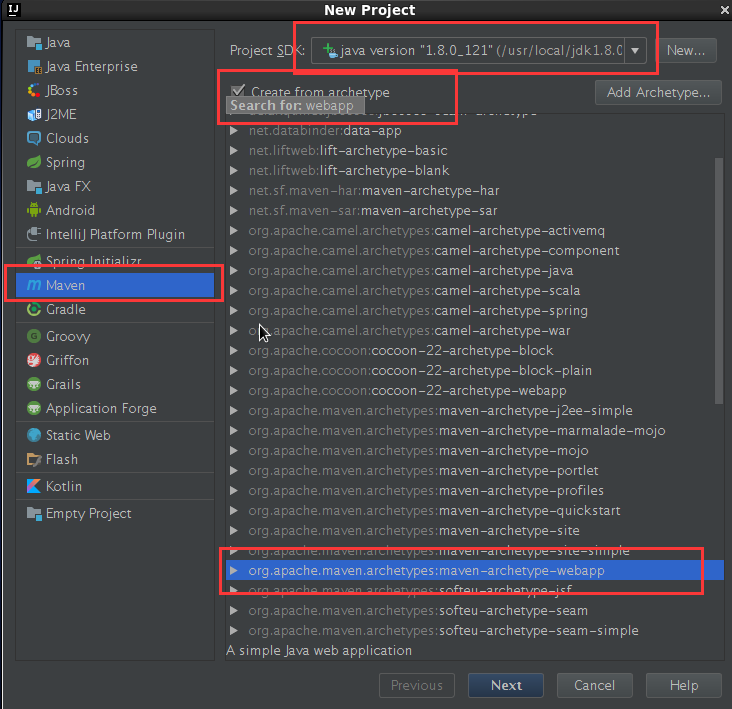Screen dimensions: 732x709
Task: Select the Groovy icon
Action: point(34,336)
